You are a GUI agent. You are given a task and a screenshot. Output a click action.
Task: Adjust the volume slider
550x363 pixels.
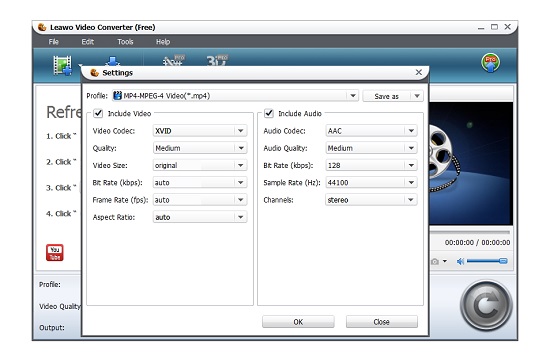click(x=487, y=261)
